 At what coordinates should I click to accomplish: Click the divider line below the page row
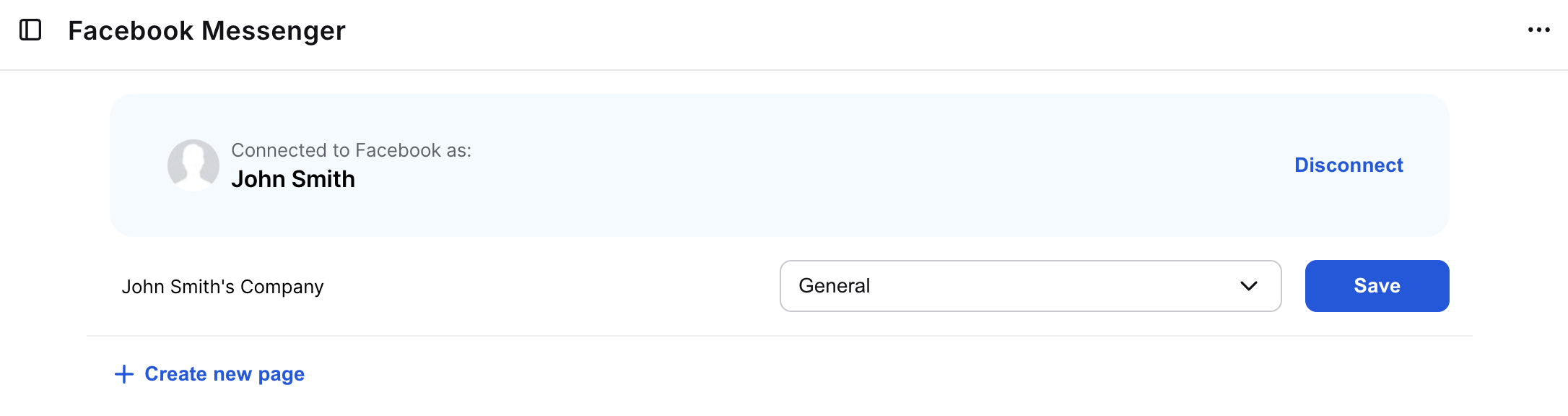click(x=780, y=336)
